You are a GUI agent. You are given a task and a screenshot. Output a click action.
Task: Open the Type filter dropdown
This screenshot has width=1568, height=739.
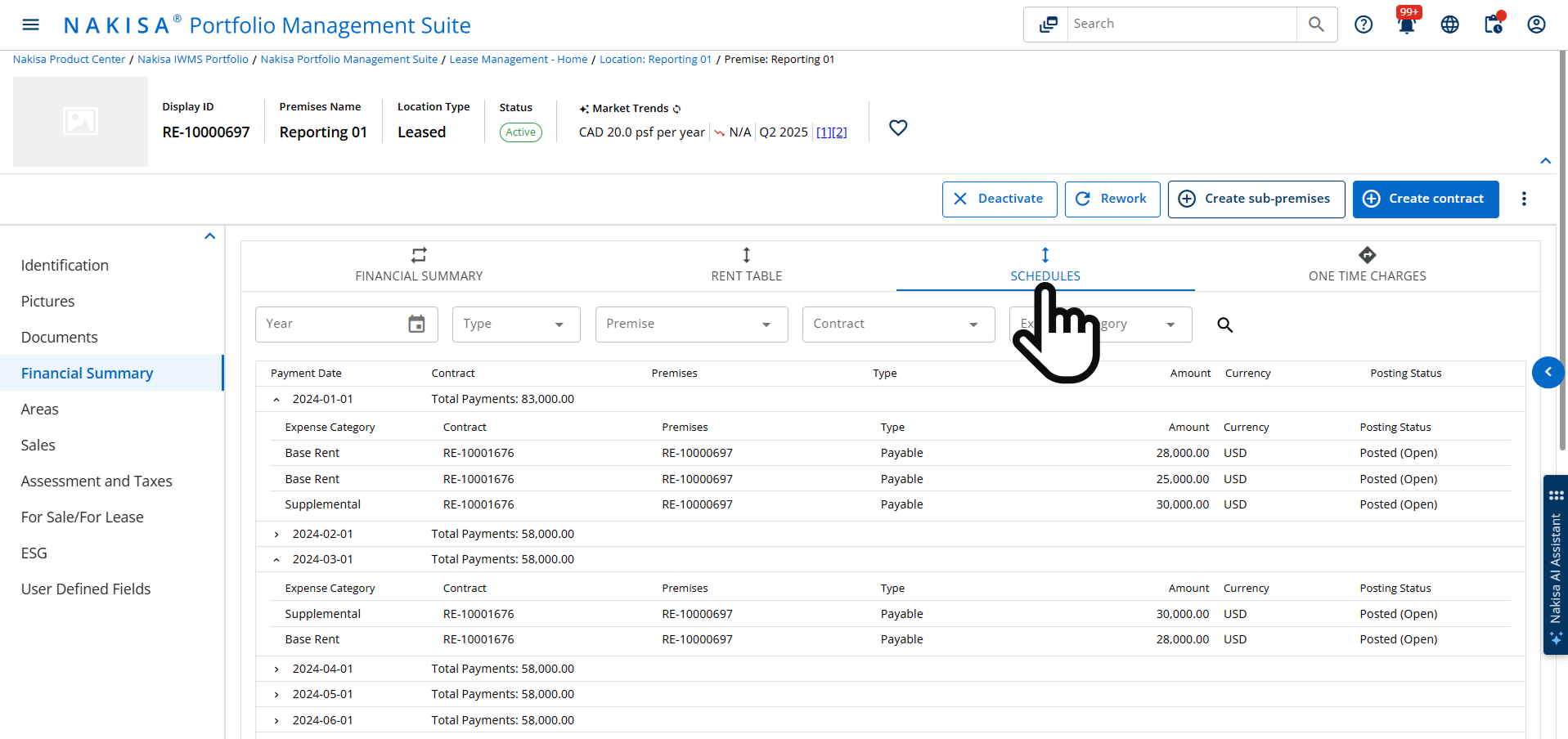(x=515, y=325)
